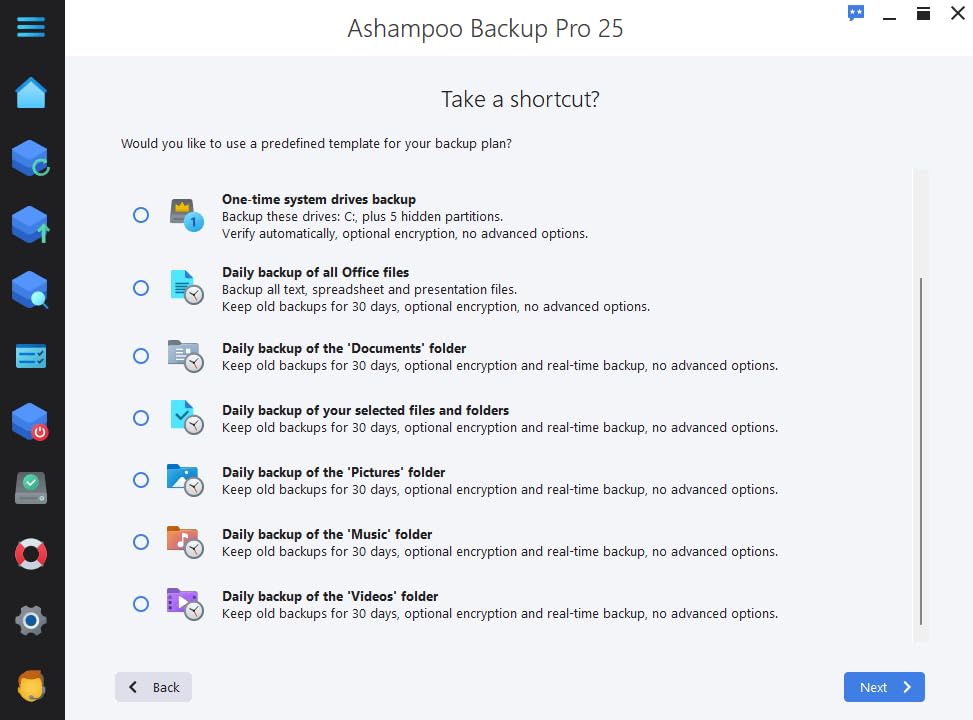Open the lifebuoy rescue icon
The image size is (973, 720).
31,554
